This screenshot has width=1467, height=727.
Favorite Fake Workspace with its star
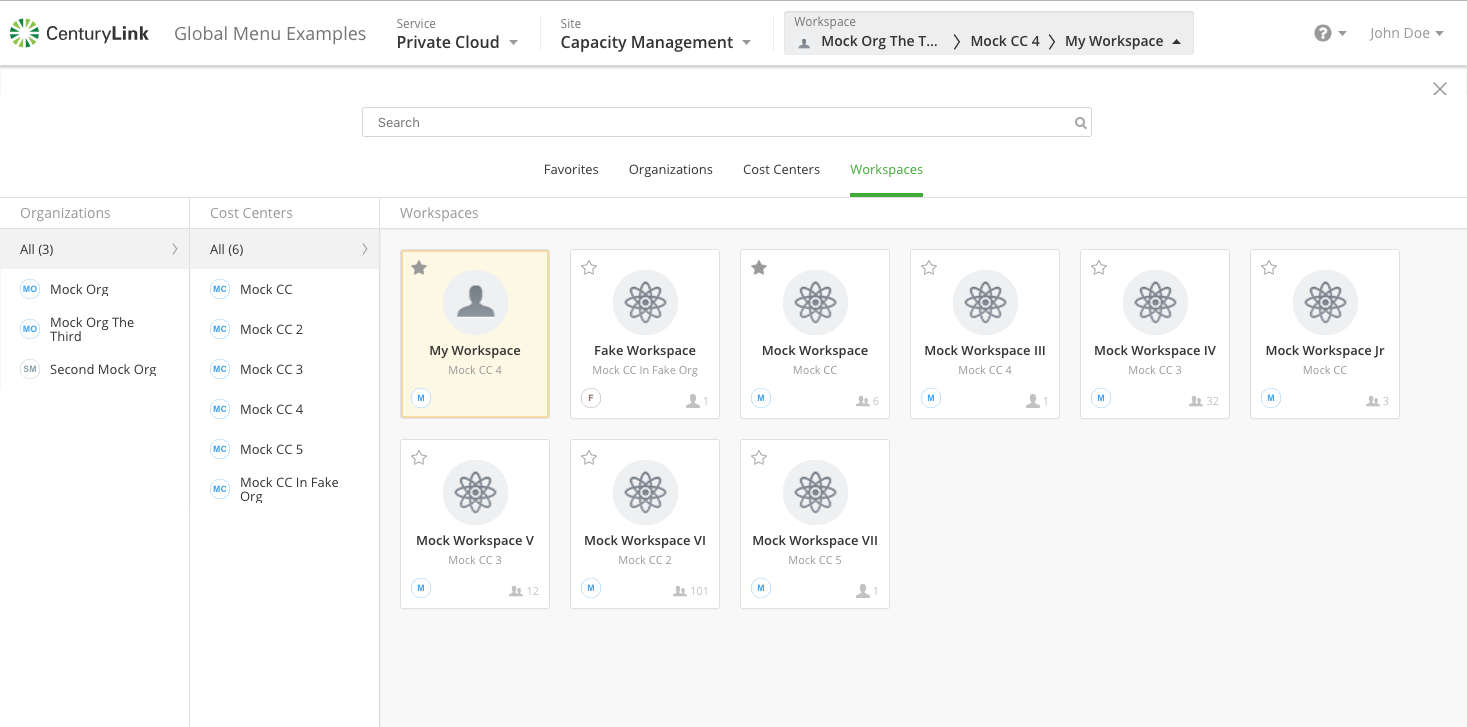(x=589, y=268)
